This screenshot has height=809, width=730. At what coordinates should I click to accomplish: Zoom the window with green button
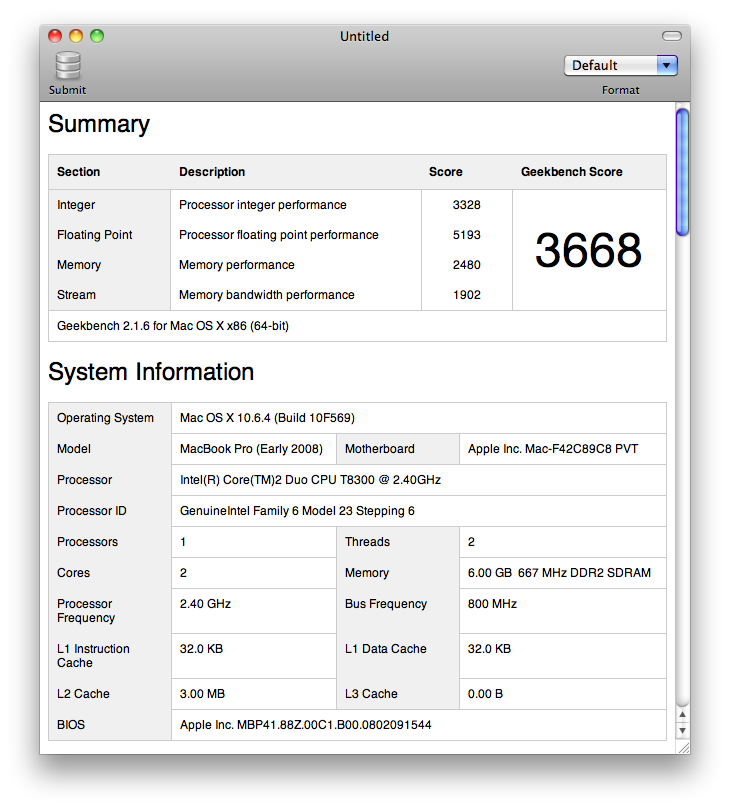point(97,36)
